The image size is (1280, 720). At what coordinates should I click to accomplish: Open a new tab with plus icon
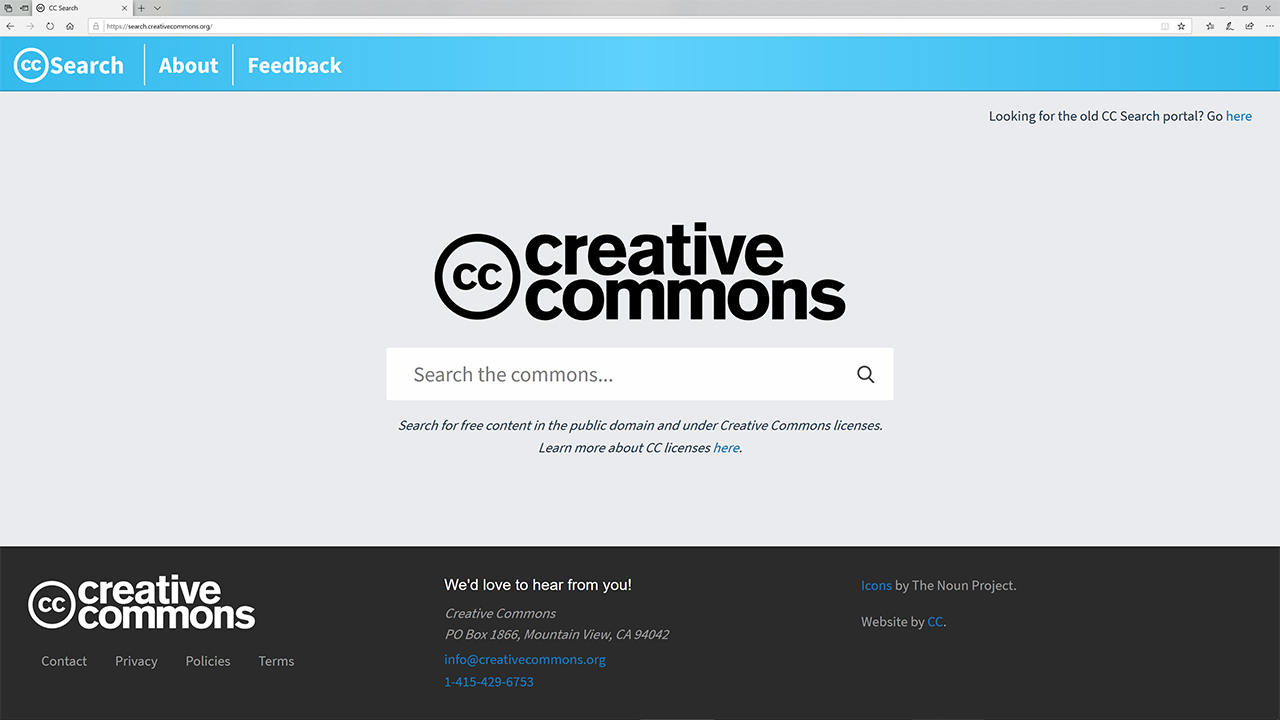[141, 8]
